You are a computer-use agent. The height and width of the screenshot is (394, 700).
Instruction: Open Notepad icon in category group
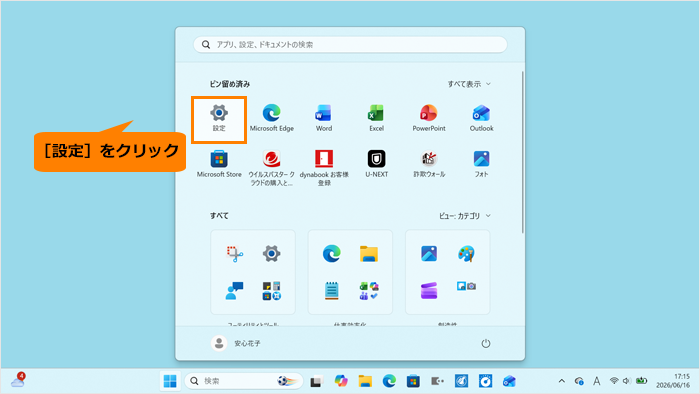(x=332, y=290)
